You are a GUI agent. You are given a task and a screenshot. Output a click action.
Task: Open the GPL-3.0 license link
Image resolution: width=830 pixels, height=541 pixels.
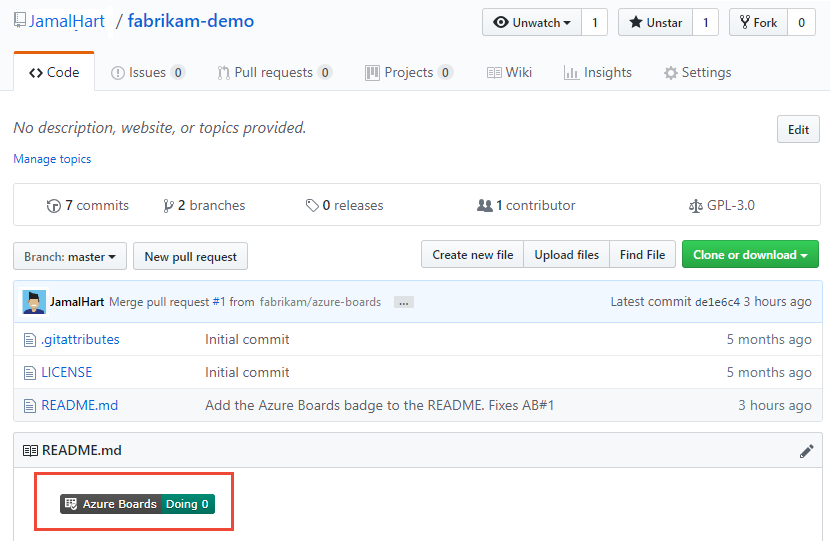pyautogui.click(x=722, y=205)
